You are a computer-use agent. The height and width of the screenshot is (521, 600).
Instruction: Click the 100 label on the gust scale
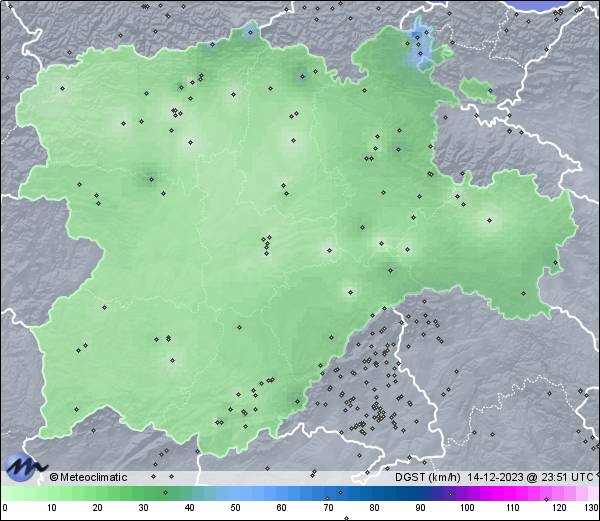(466, 508)
